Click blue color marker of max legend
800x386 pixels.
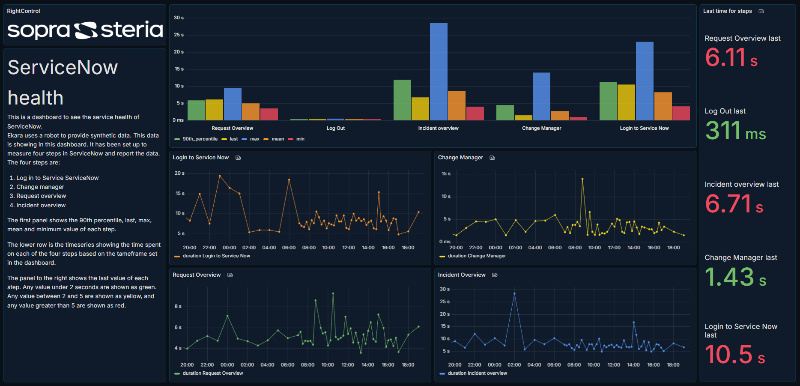pos(244,139)
